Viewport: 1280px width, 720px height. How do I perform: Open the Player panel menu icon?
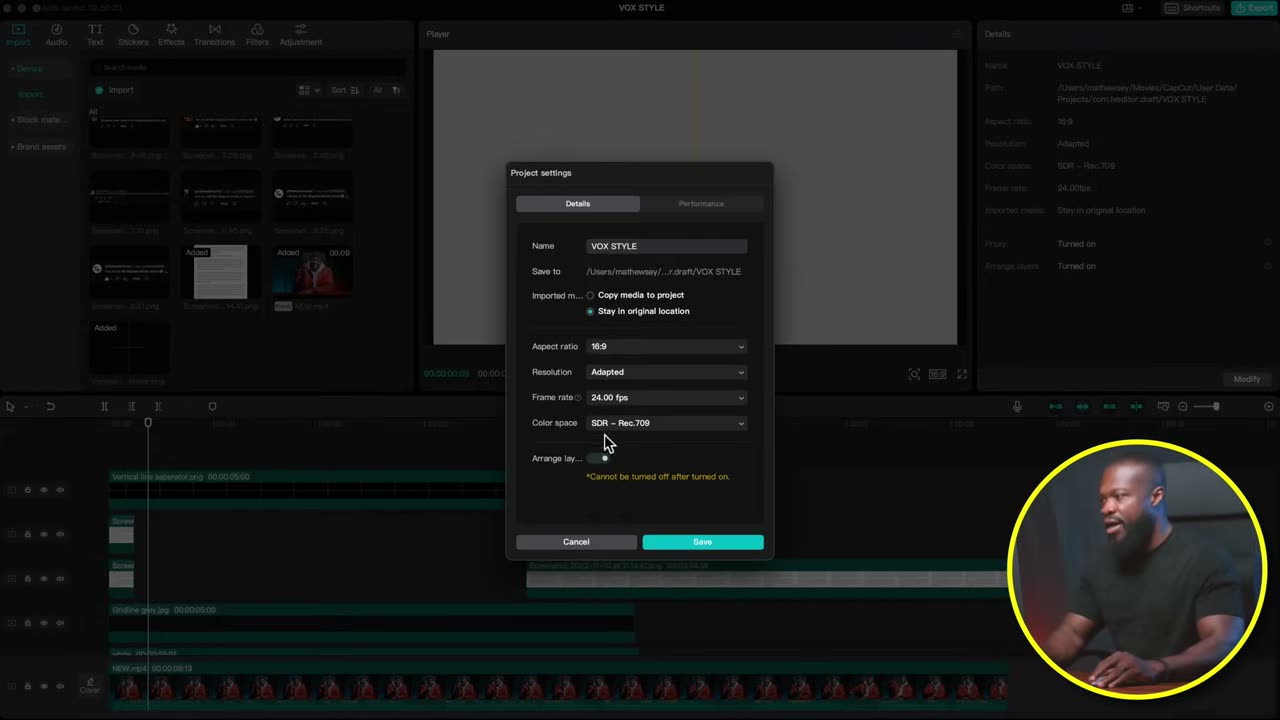tap(956, 34)
